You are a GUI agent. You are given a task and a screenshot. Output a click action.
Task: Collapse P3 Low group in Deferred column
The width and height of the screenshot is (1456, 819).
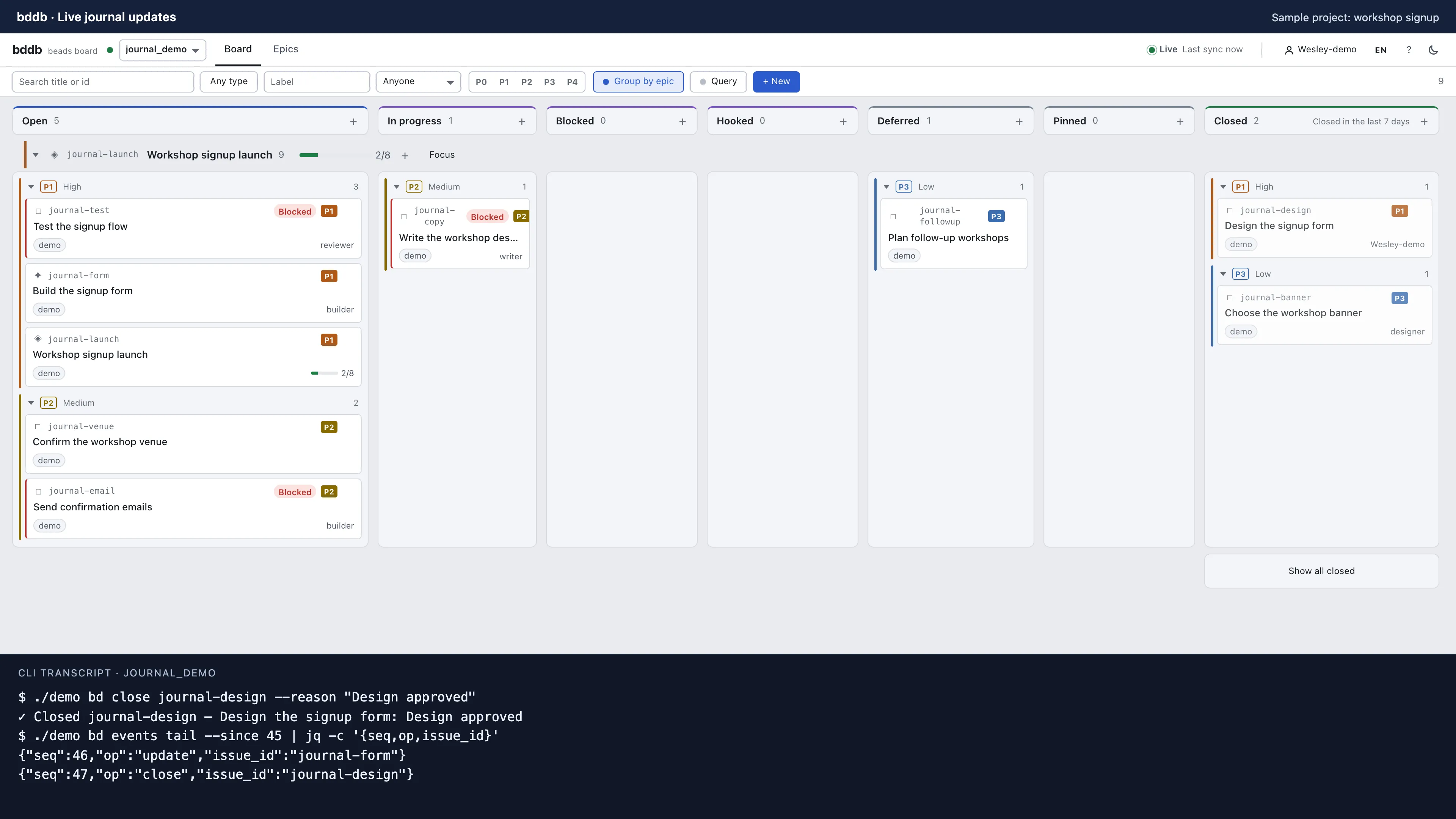(886, 187)
